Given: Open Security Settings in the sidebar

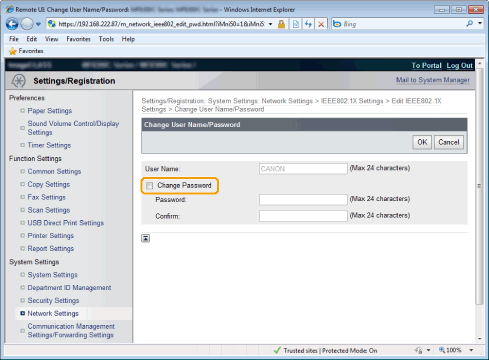Looking at the screenshot, I should 53,301.
